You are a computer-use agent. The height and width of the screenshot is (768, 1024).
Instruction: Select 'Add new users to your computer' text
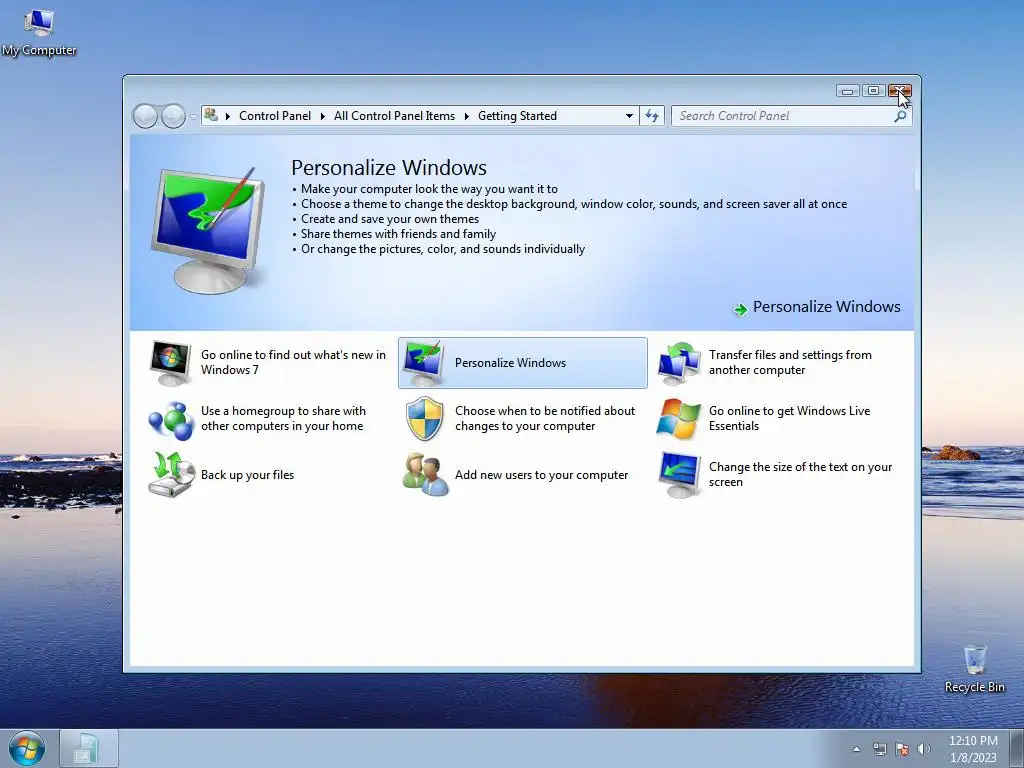click(x=541, y=475)
